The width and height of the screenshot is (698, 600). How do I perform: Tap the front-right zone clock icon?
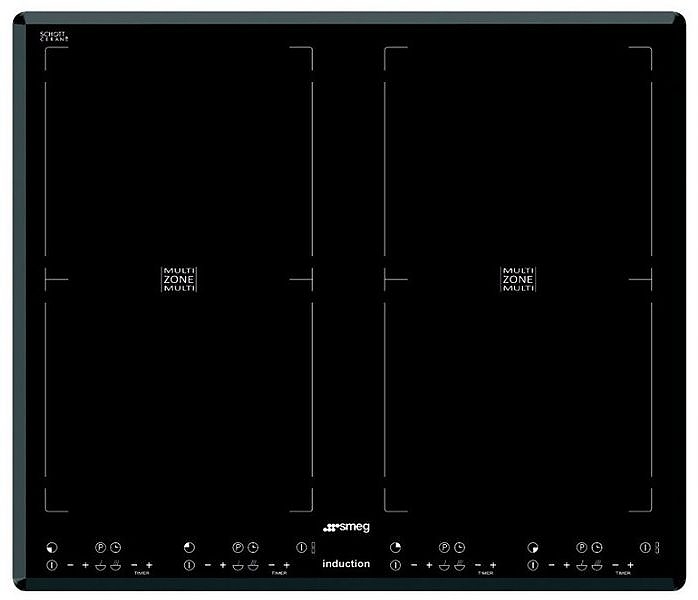[x=597, y=547]
